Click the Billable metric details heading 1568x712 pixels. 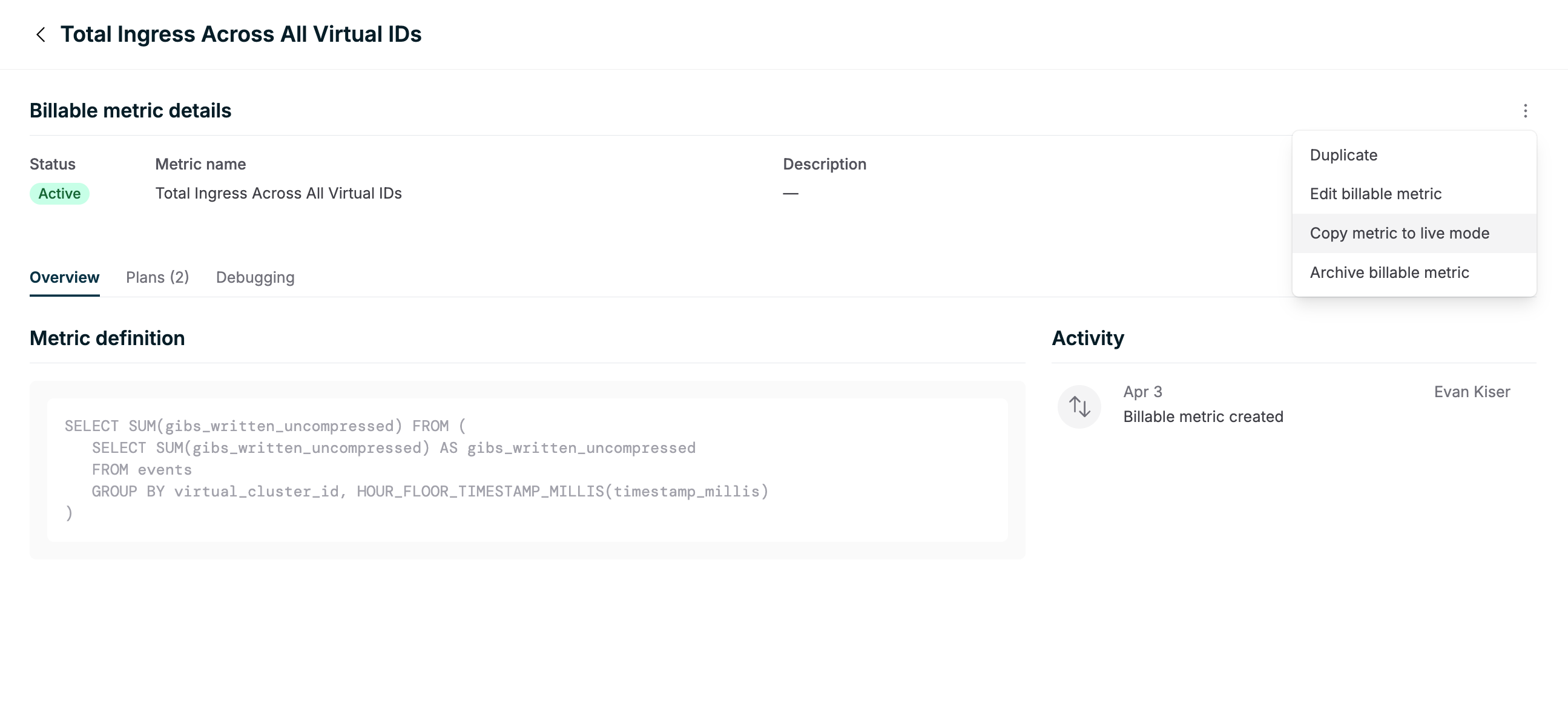point(130,111)
